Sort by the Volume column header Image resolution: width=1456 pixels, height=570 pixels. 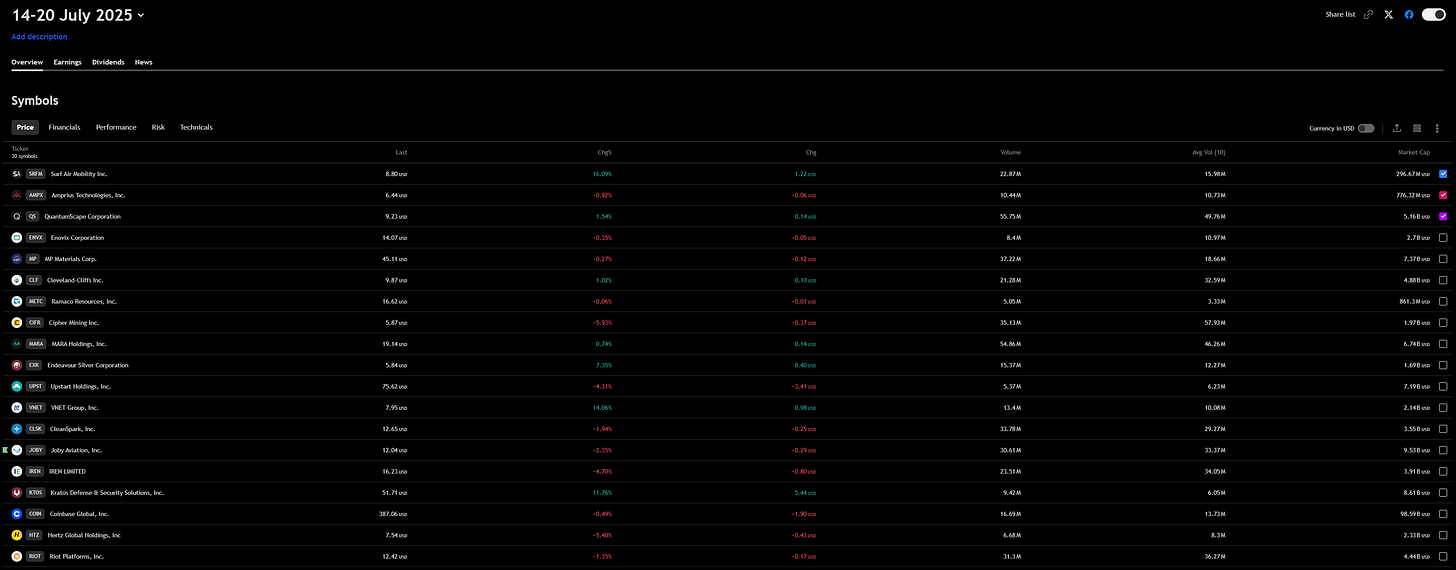tap(1010, 152)
